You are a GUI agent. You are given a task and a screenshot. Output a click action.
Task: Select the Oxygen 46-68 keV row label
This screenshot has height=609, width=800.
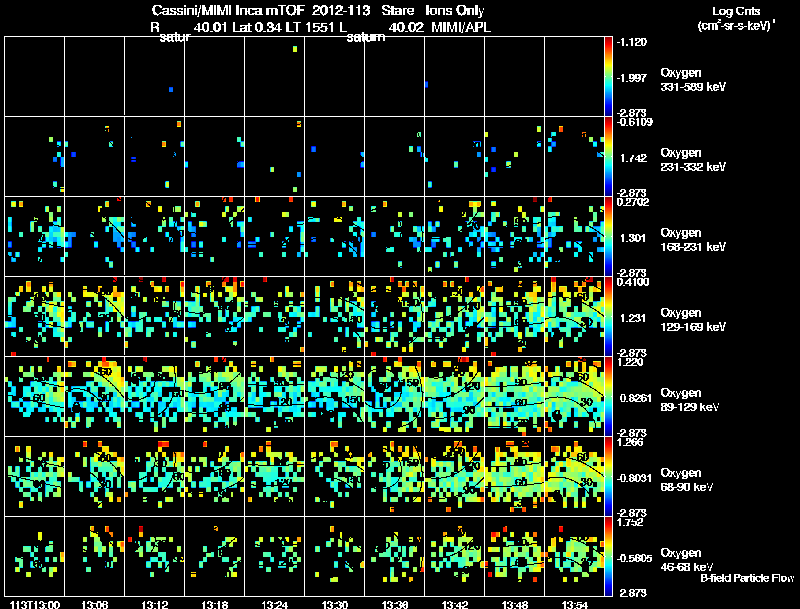coord(687,560)
